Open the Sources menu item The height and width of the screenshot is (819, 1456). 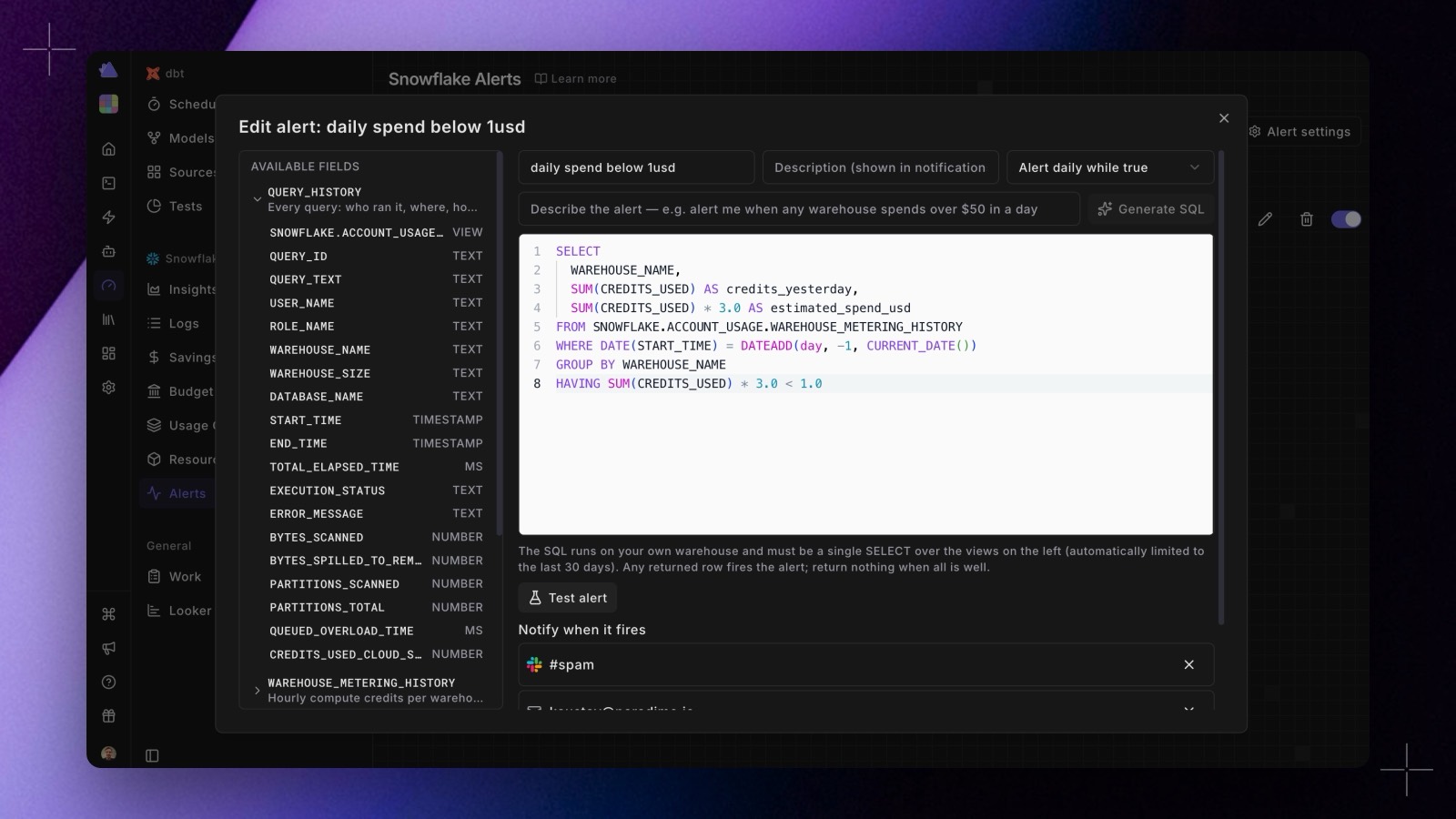coord(182,172)
